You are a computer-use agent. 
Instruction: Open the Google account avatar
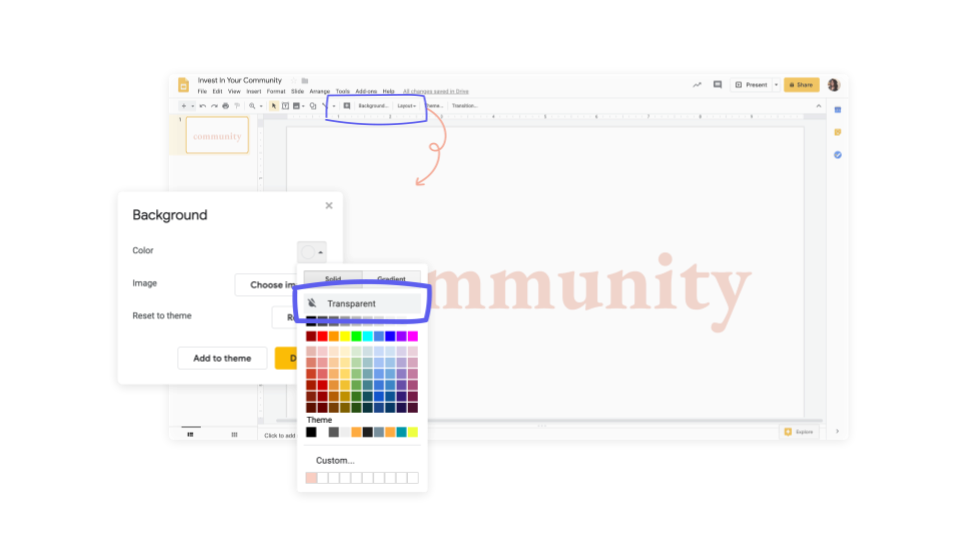(833, 84)
